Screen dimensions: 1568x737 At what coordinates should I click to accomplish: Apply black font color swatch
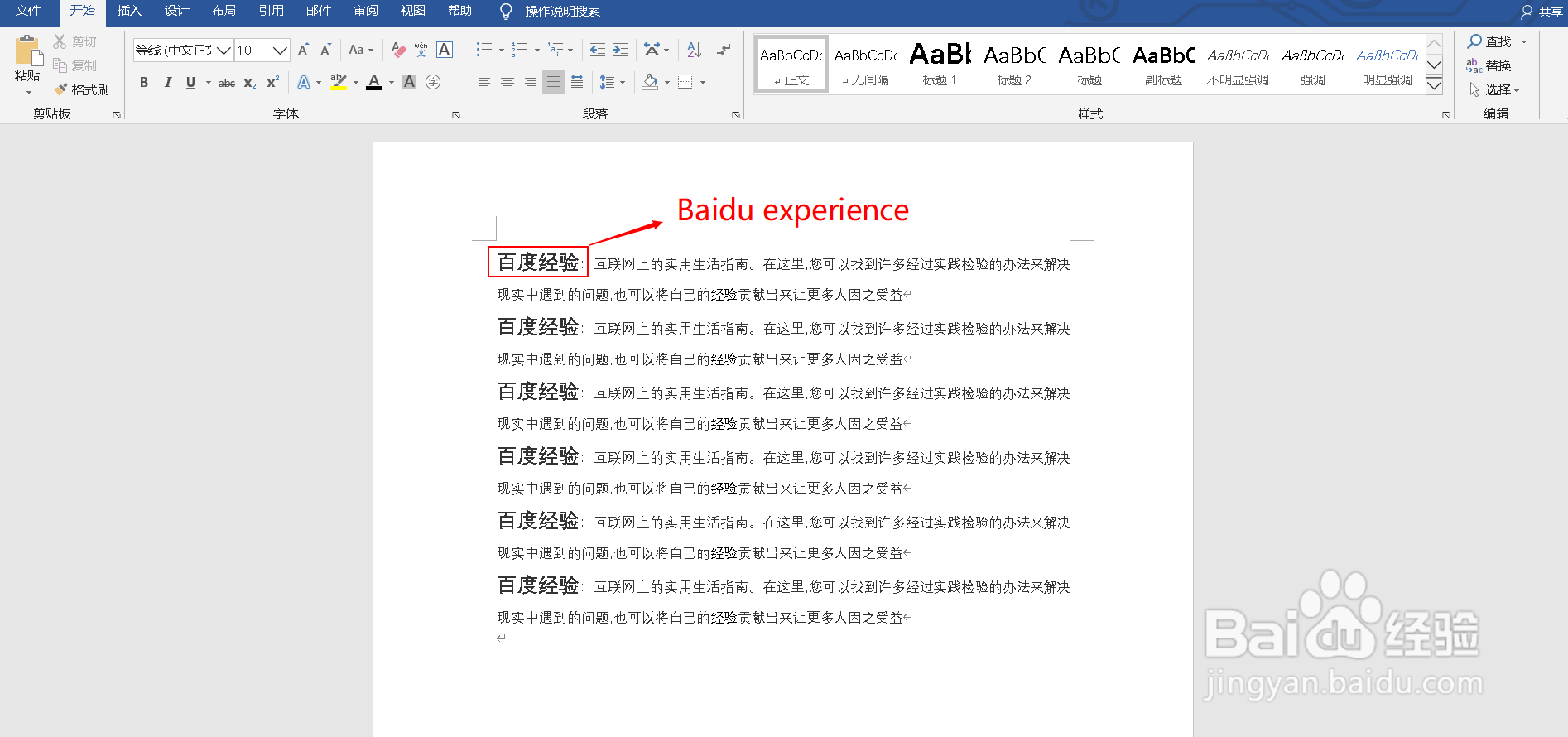(374, 82)
